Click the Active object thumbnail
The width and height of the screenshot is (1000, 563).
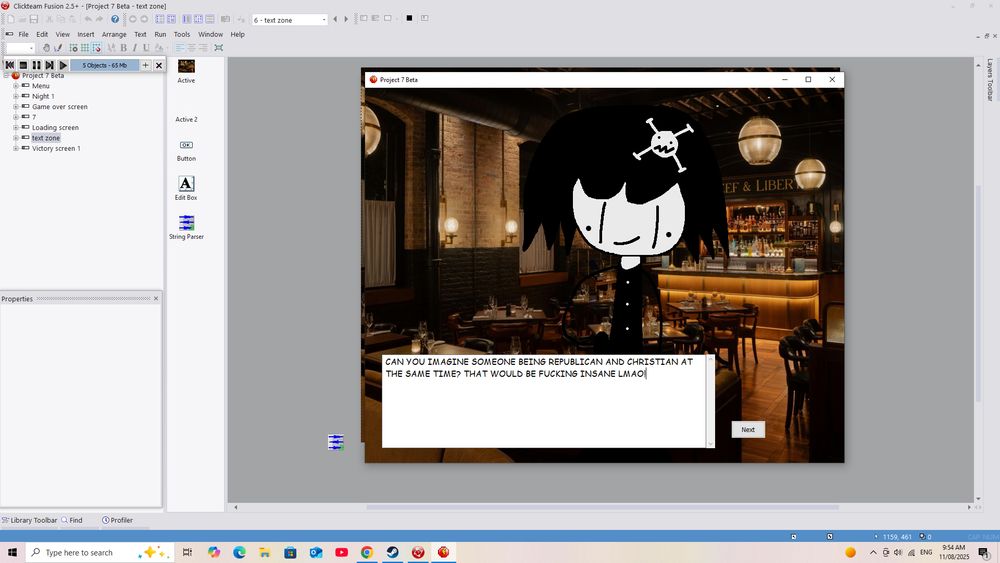point(186,66)
